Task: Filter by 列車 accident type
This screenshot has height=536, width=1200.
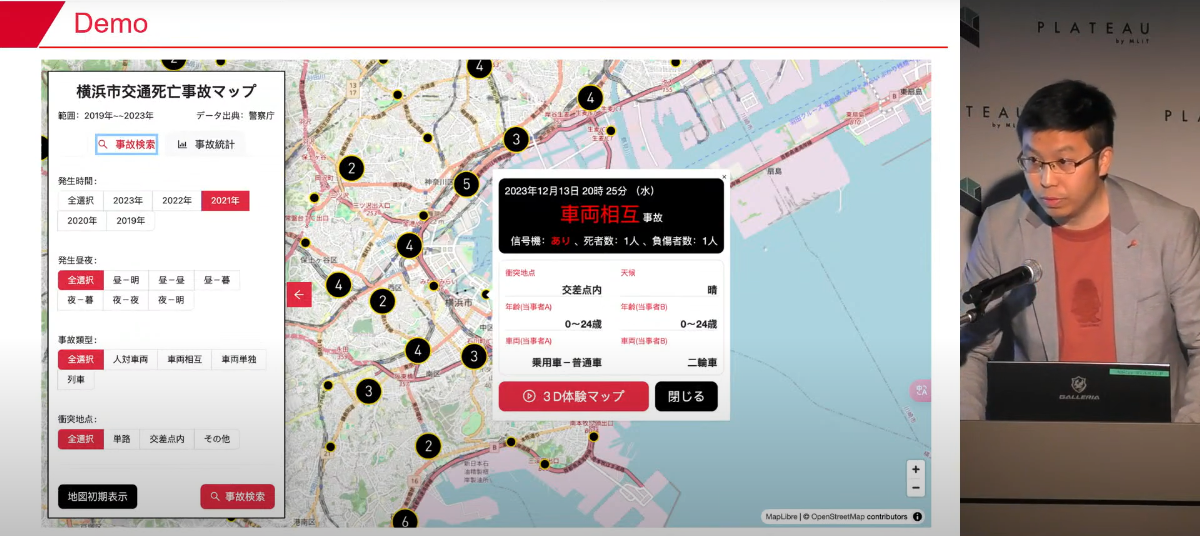Action: point(75,379)
